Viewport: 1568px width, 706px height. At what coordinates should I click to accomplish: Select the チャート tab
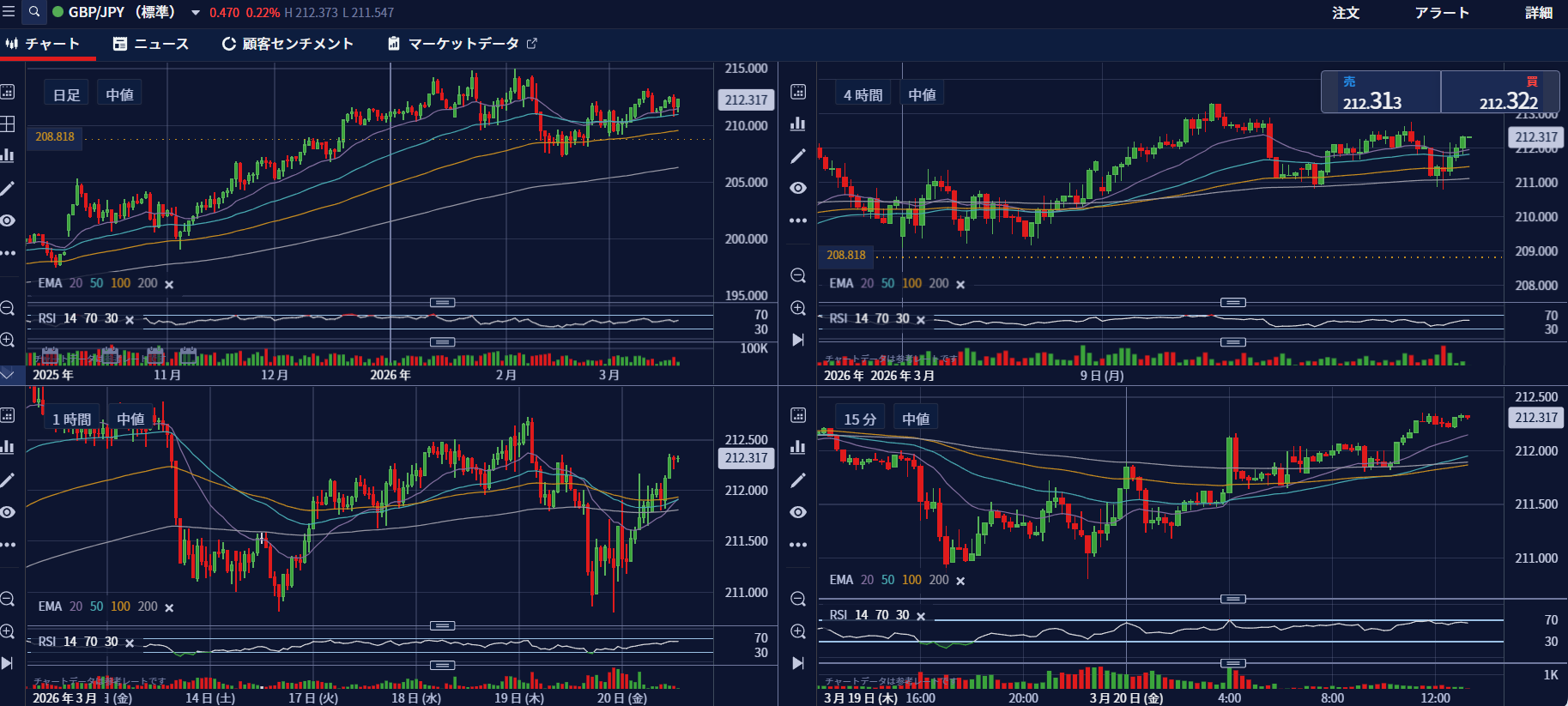tap(43, 44)
